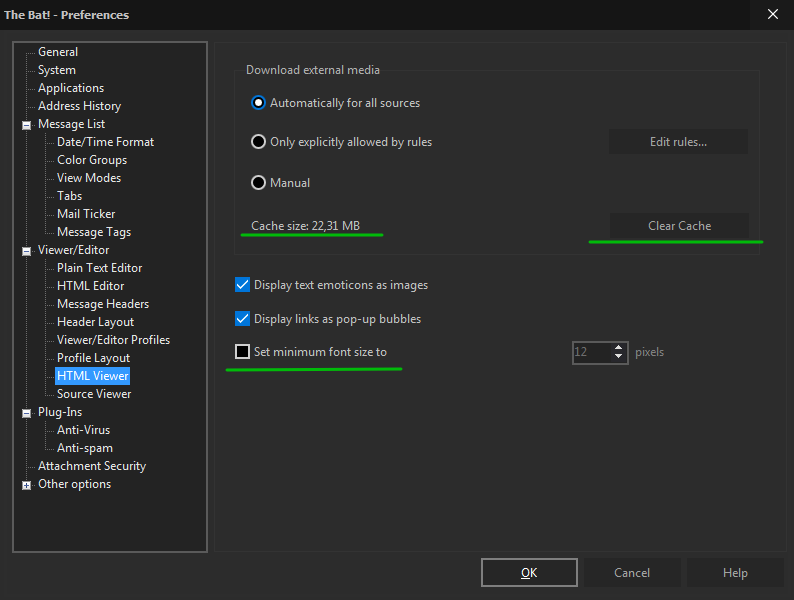Click the Download external media label
The width and height of the screenshot is (794, 600).
[312, 70]
